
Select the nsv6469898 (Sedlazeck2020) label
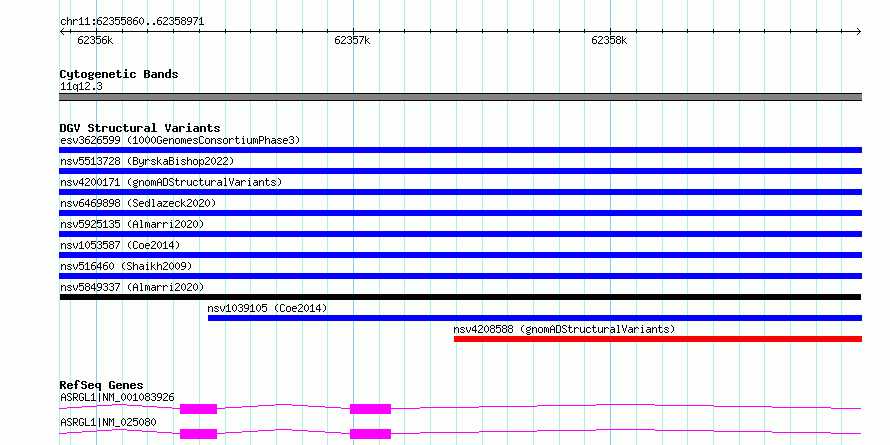click(138, 203)
